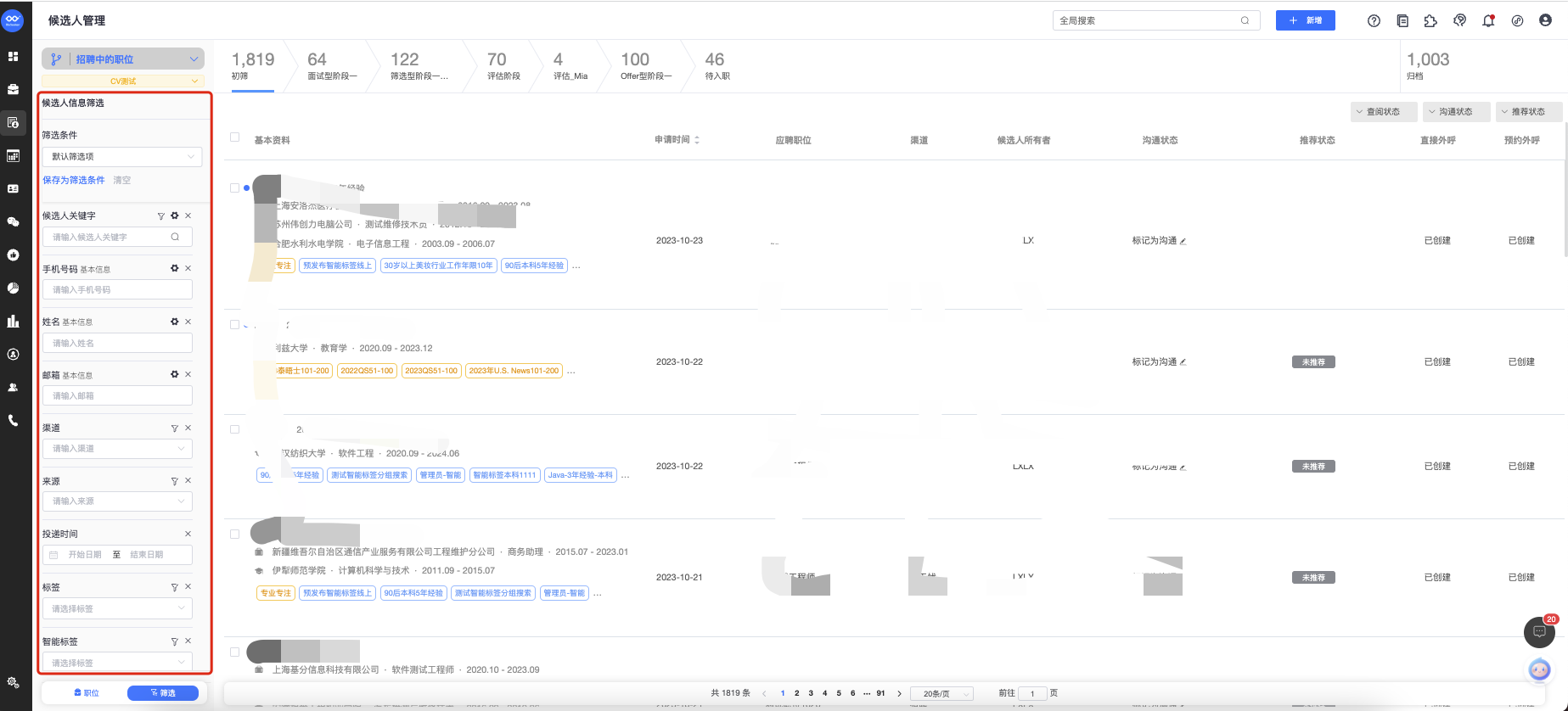This screenshot has width=1568, height=711.
Task: Expand the CV测试 dropdown
Action: 123,81
